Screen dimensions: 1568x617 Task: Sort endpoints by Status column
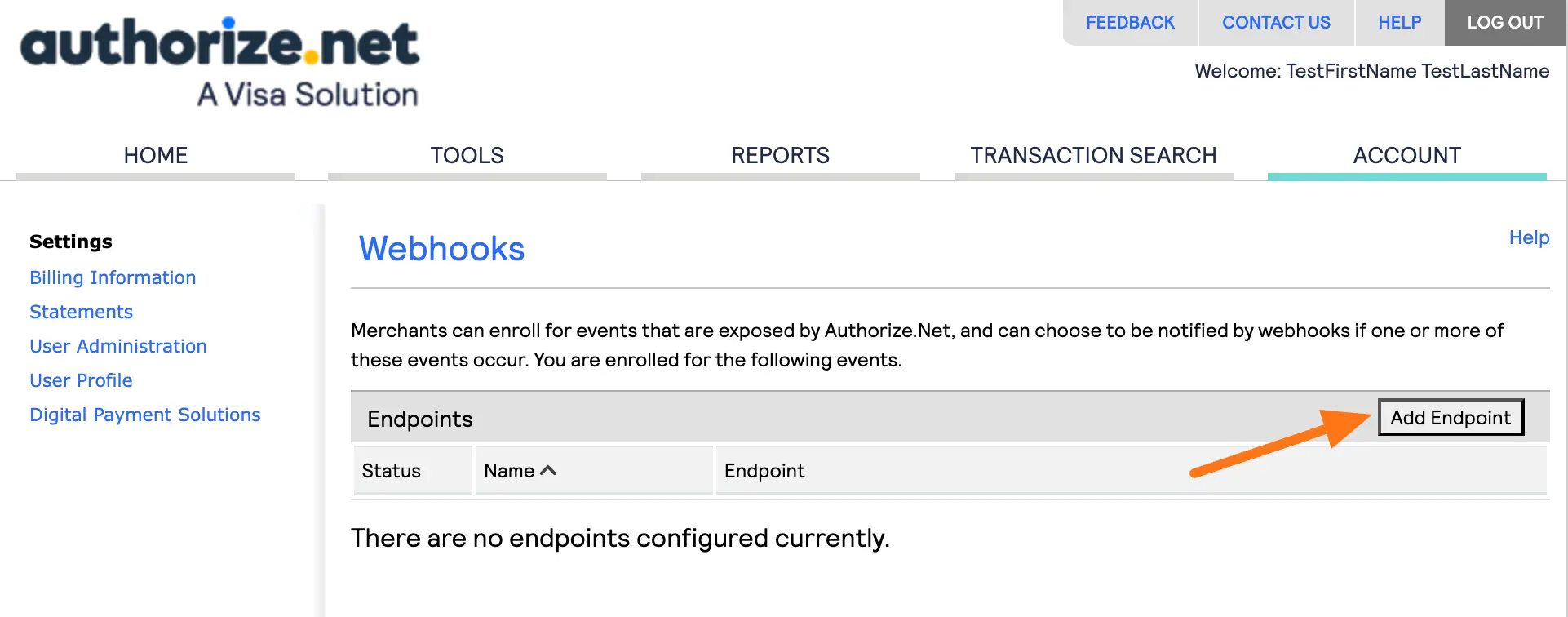click(x=391, y=470)
